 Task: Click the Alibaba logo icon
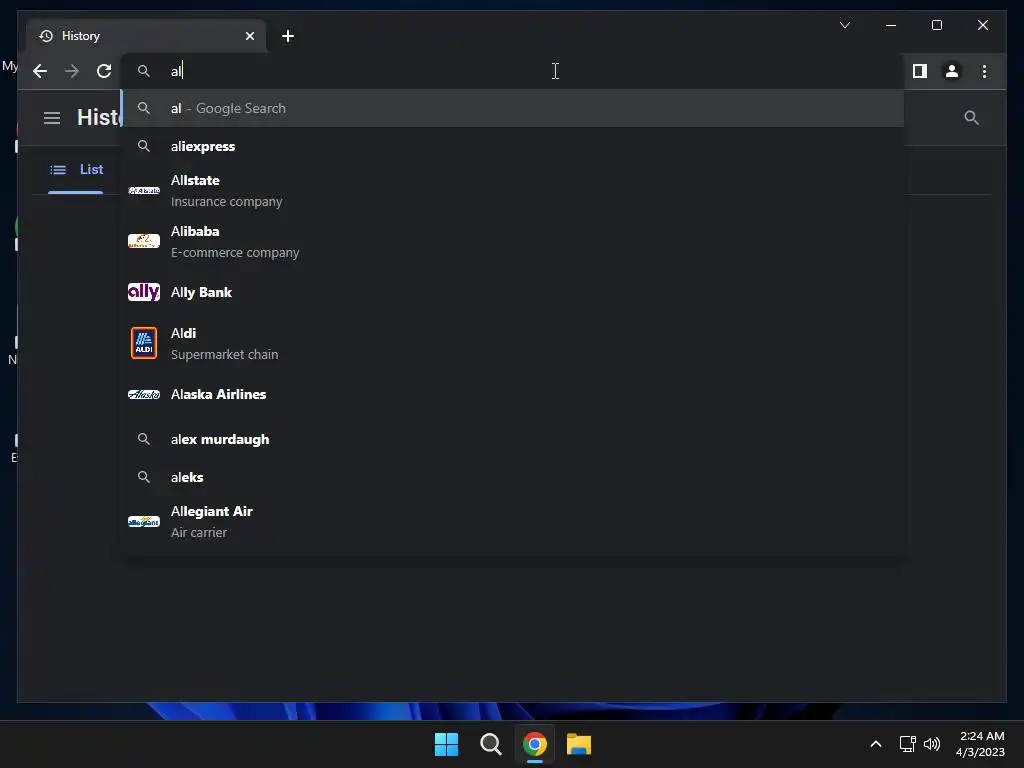tap(144, 241)
